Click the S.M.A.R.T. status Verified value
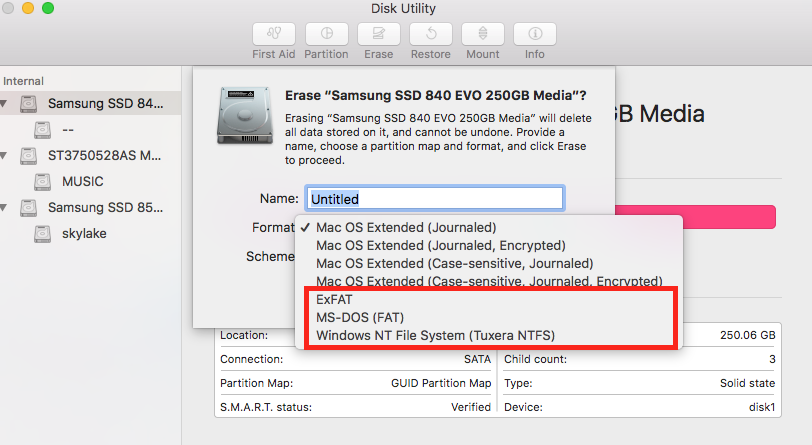The width and height of the screenshot is (812, 445). (x=471, y=407)
